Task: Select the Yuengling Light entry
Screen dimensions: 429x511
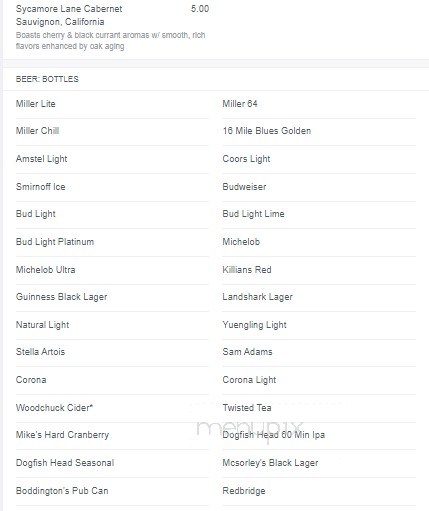Action: [x=255, y=325]
